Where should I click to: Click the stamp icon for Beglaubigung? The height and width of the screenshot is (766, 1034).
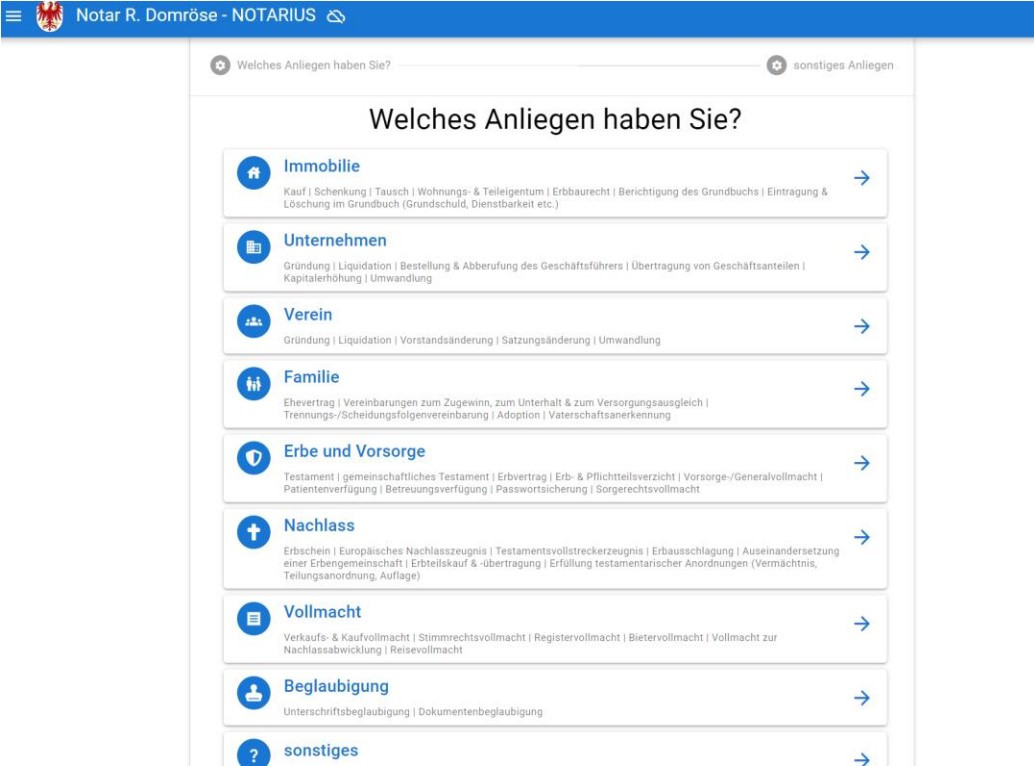point(254,693)
